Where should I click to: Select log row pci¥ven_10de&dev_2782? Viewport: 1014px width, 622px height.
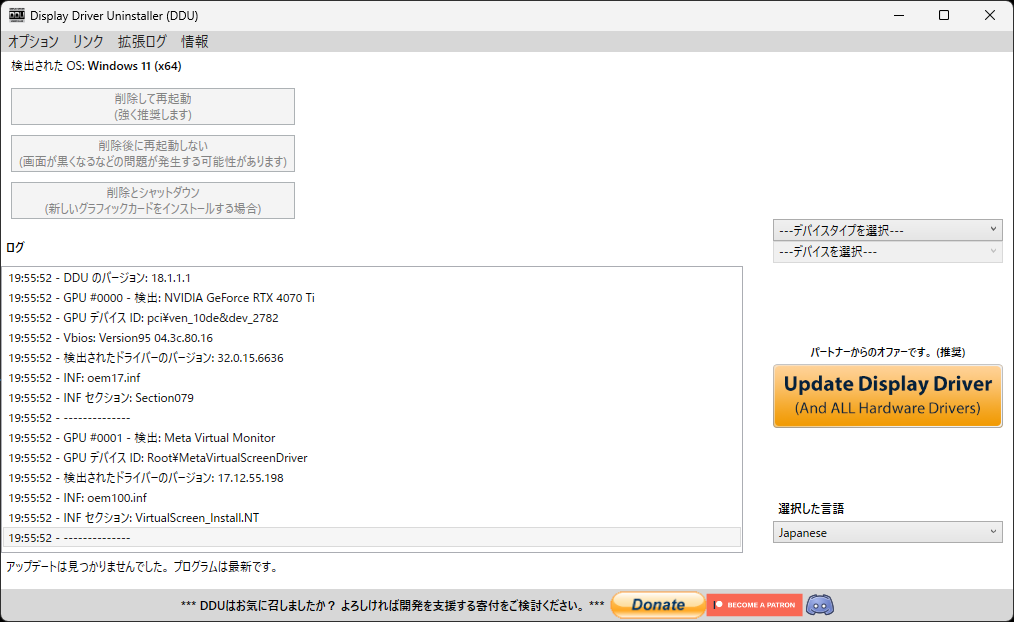point(372,318)
